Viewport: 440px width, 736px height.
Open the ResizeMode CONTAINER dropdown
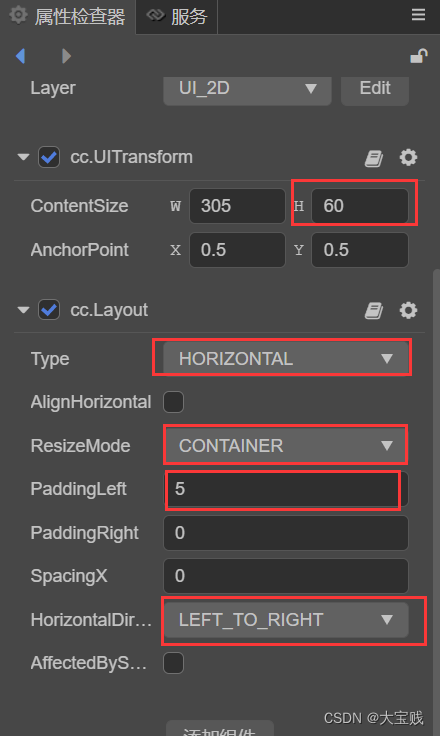point(286,446)
